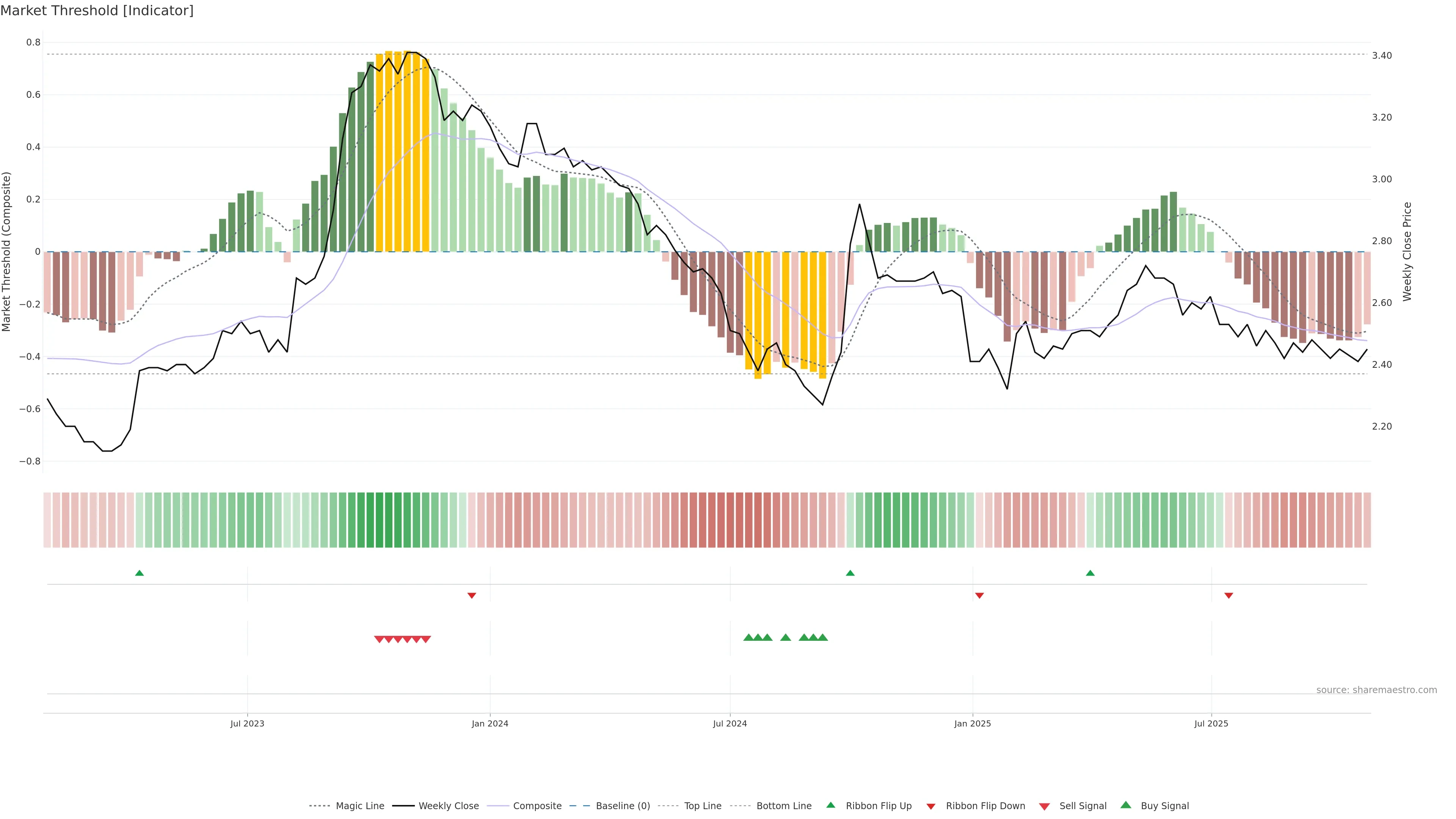The width and height of the screenshot is (1456, 819).
Task: Click the Sell Signal legend triangle icon
Action: (x=1045, y=806)
